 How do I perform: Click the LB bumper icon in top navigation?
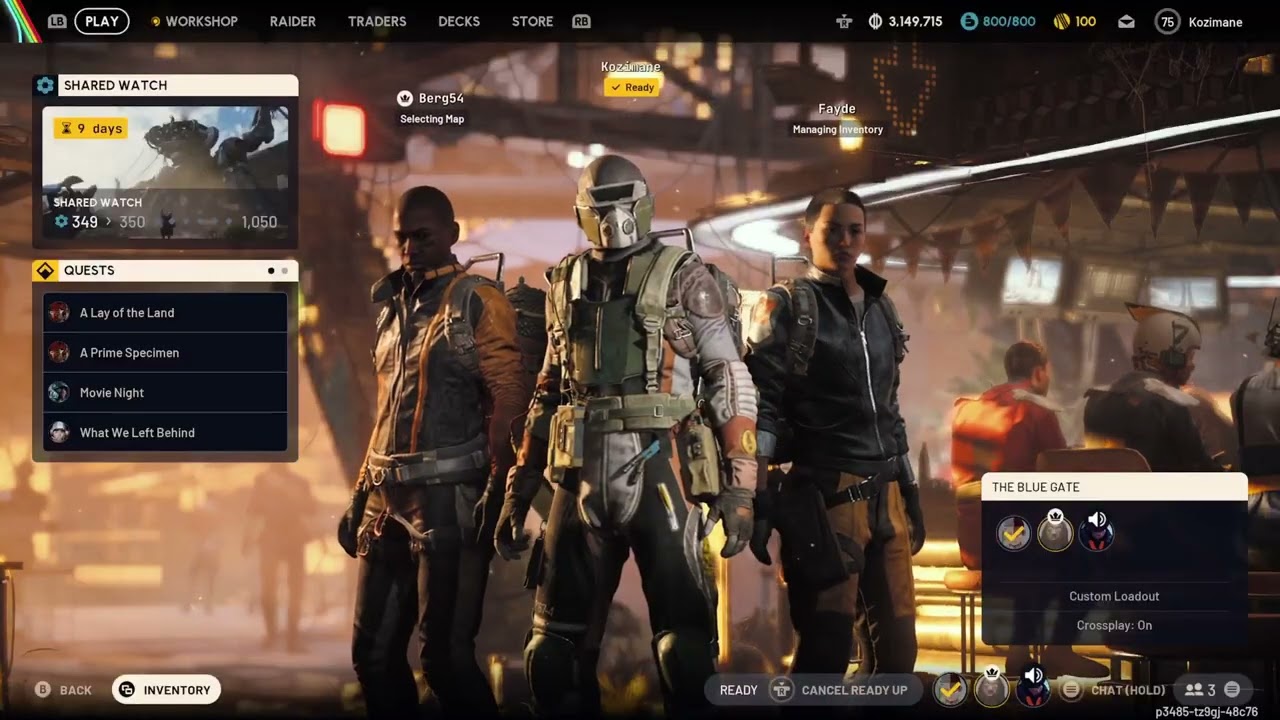(57, 21)
